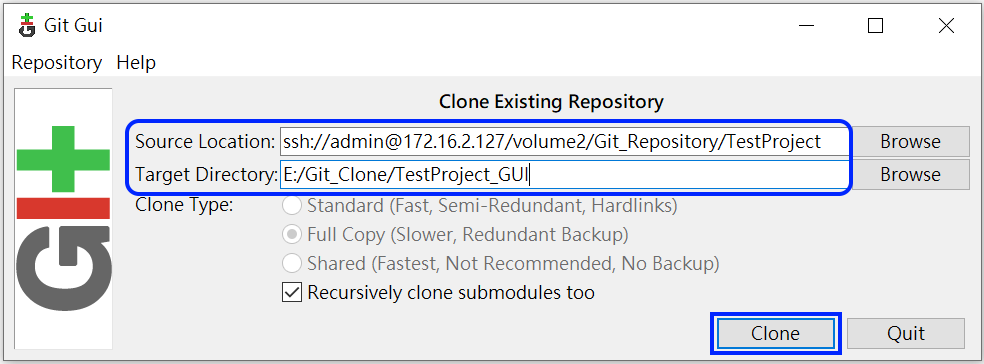Open the Repository menu
This screenshot has height=364, width=984.
tap(56, 63)
